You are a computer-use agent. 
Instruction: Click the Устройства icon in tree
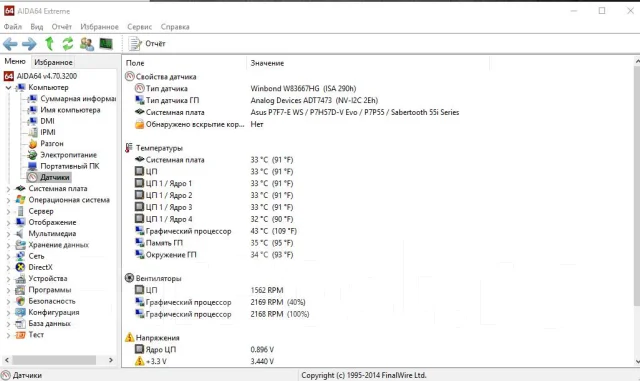coord(20,279)
